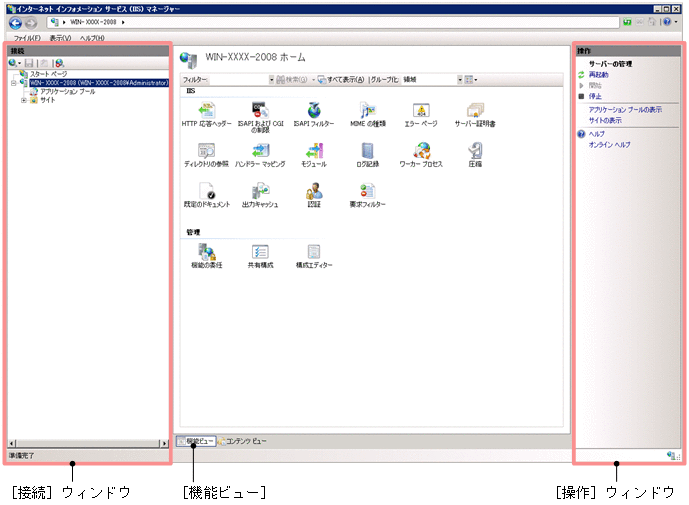Viewport: 689px width, 505px height.
Task: Open the dropdown arrow beside the top-right help icon
Action: 676,22
